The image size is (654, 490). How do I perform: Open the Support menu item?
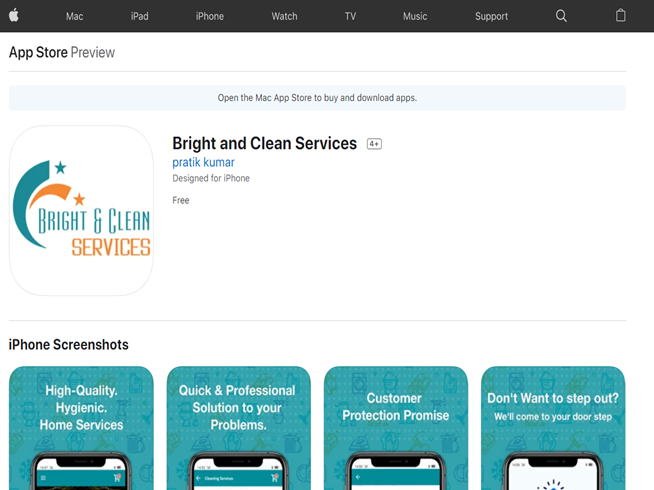491,16
